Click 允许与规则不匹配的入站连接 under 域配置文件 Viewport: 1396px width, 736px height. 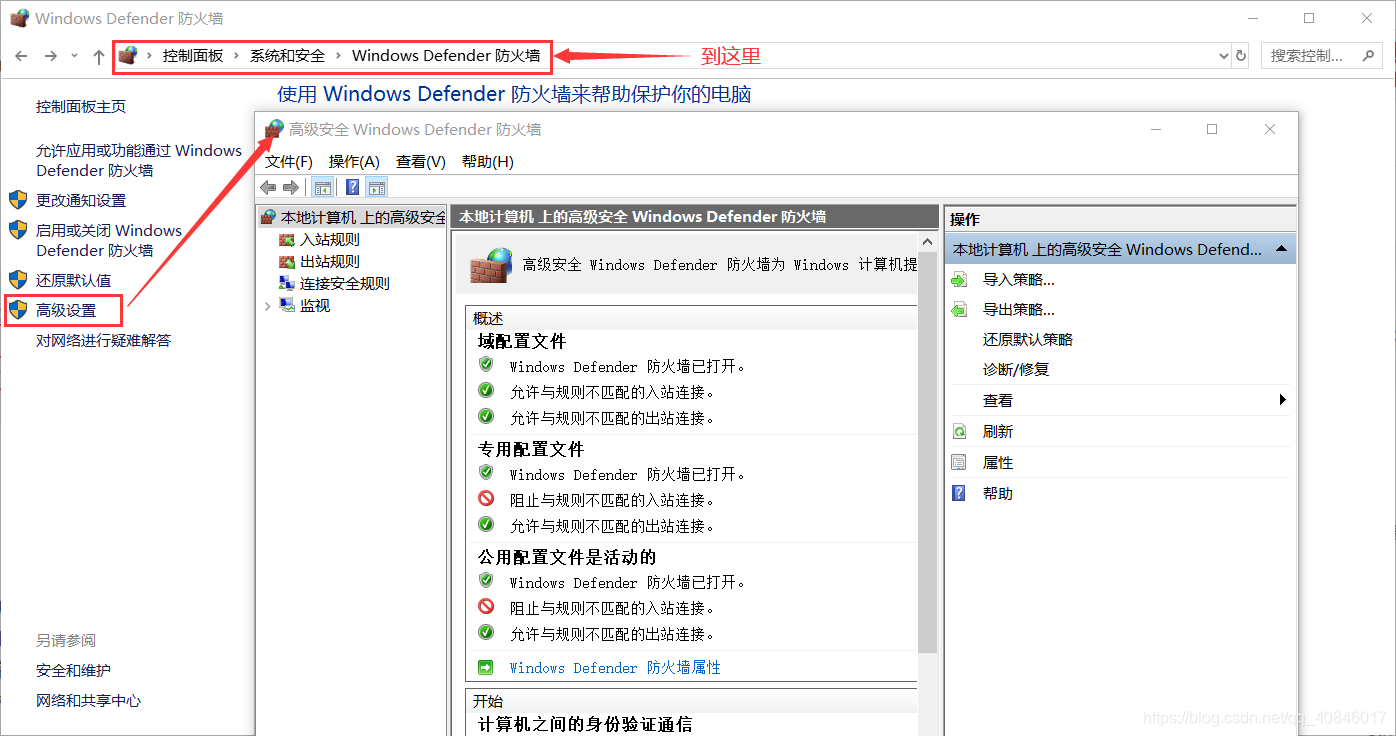(612, 392)
